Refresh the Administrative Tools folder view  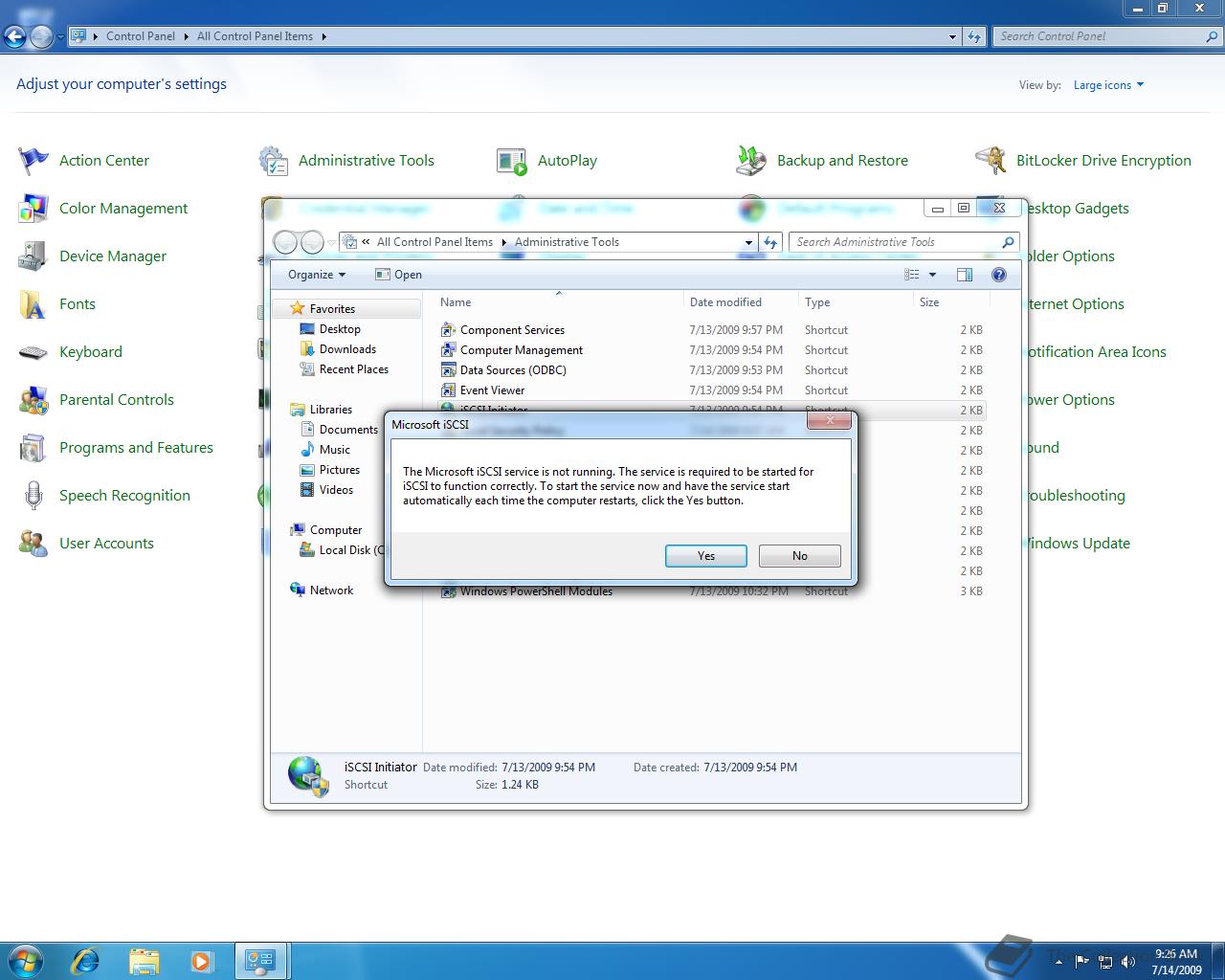coord(770,242)
